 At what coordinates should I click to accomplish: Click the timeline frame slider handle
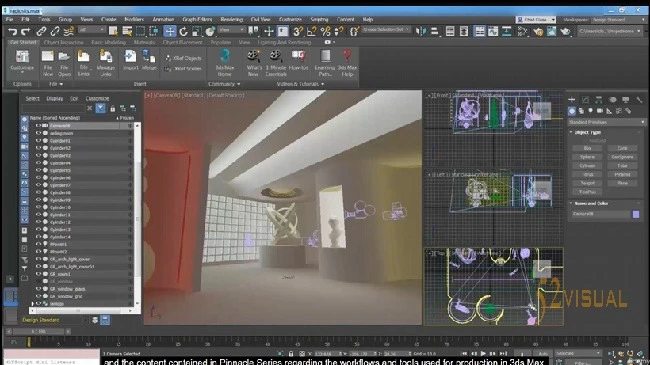(x=38, y=331)
